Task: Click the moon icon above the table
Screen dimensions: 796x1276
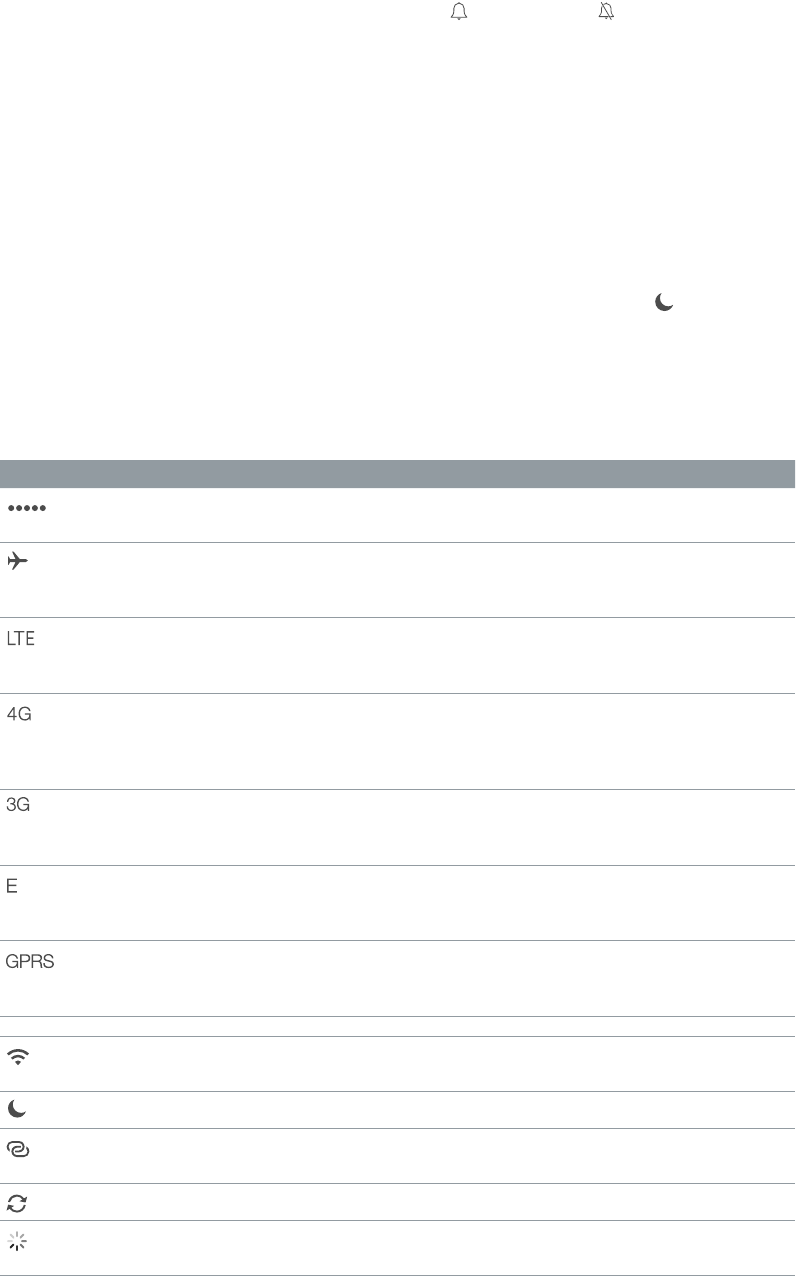Action: (x=663, y=302)
